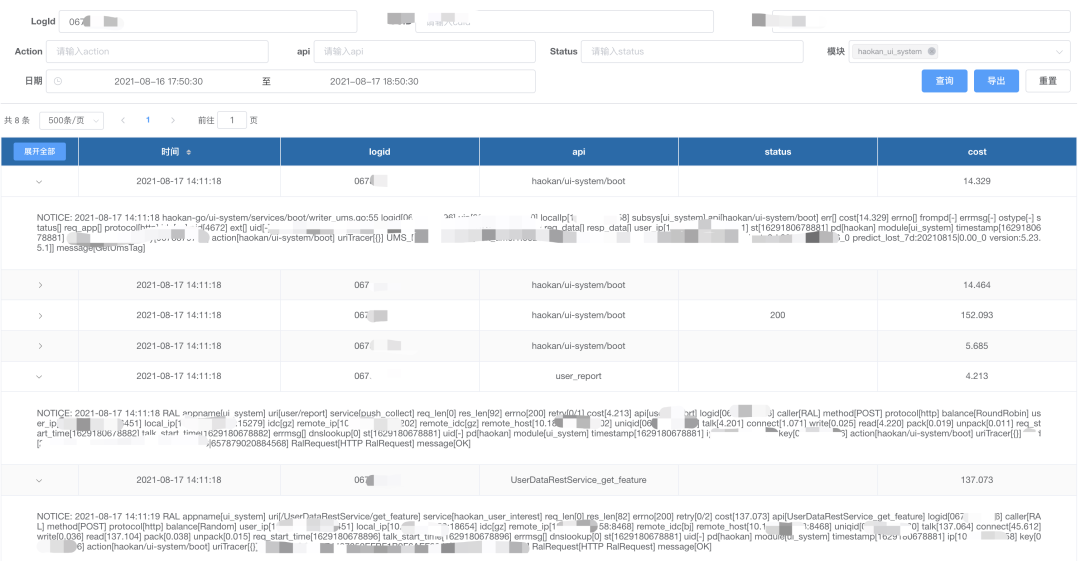This screenshot has width=1080, height=561.
Task: Open the 模块 dropdown arrow
Action: (x=1058, y=51)
